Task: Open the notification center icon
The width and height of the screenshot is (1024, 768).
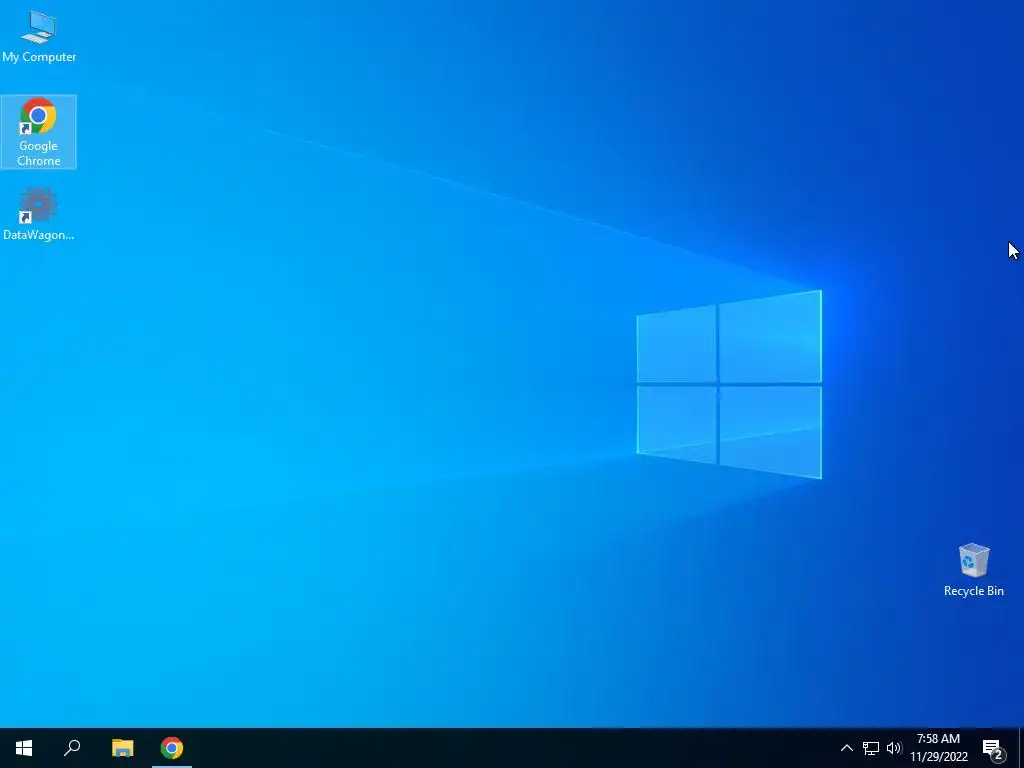Action: click(x=993, y=748)
